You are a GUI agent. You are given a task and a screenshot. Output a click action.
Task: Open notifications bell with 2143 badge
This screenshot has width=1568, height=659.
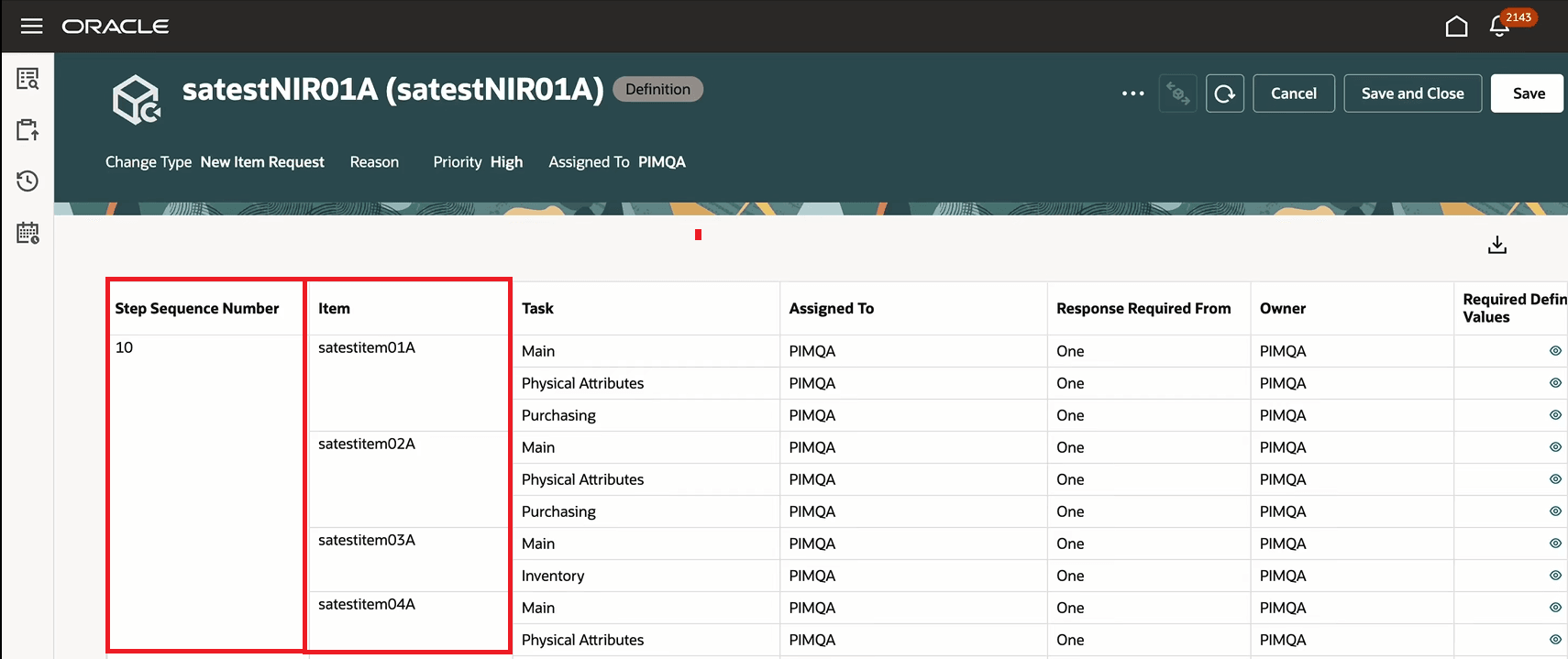pyautogui.click(x=1500, y=26)
